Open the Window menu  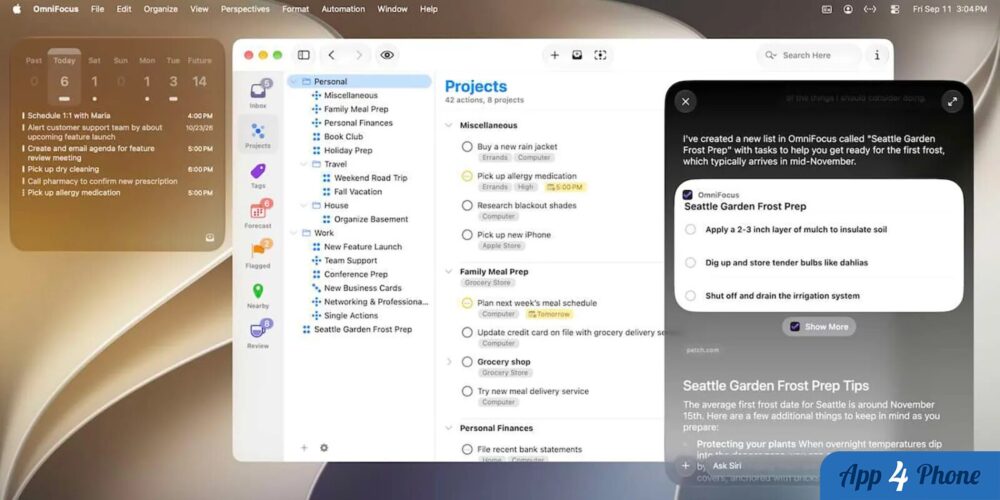coord(392,9)
